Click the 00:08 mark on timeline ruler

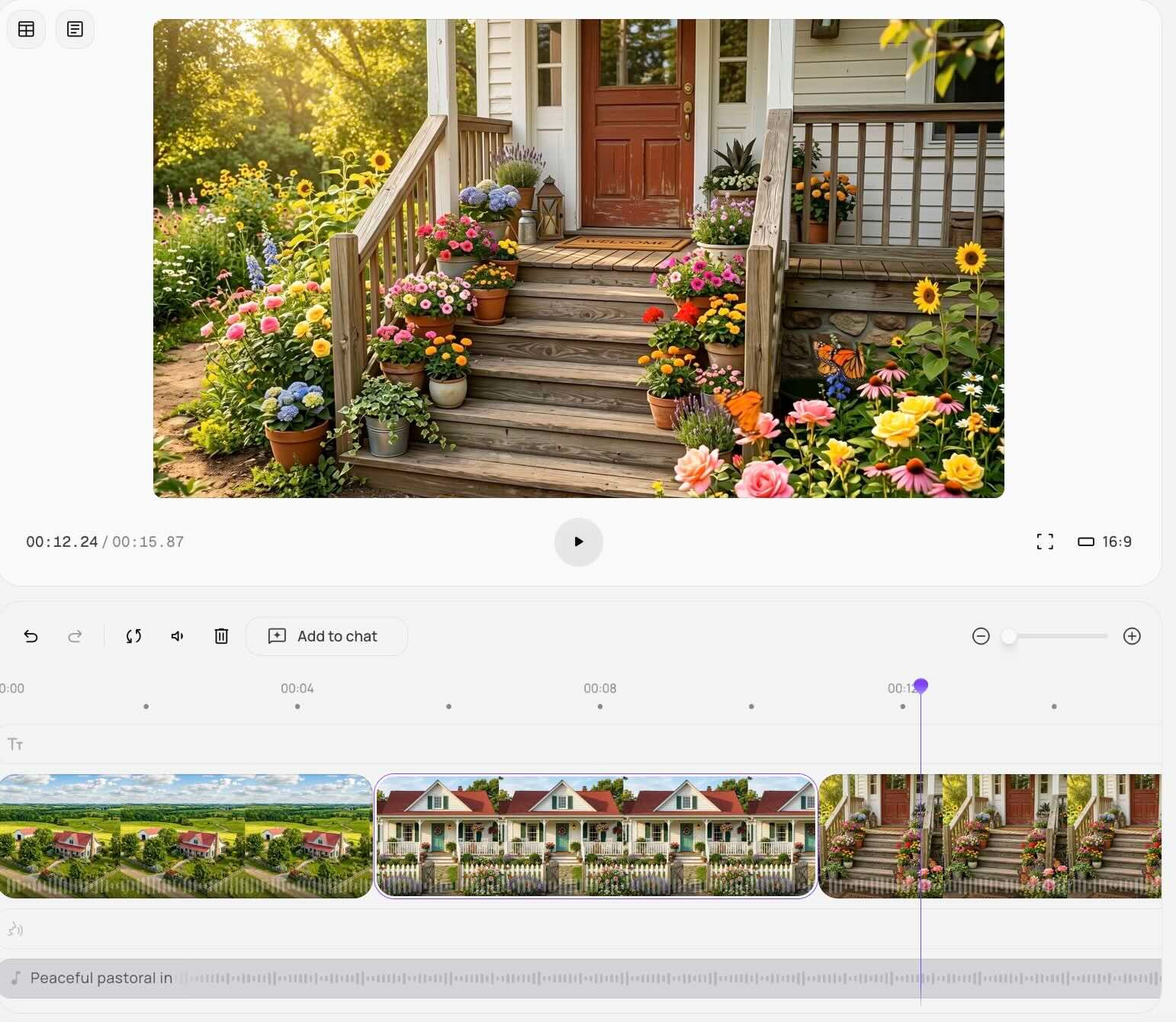tap(600, 689)
